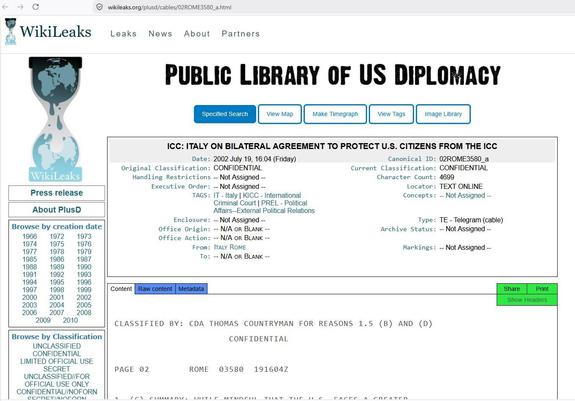Browse cables created in 1979
575x401 pixels.
84,252
